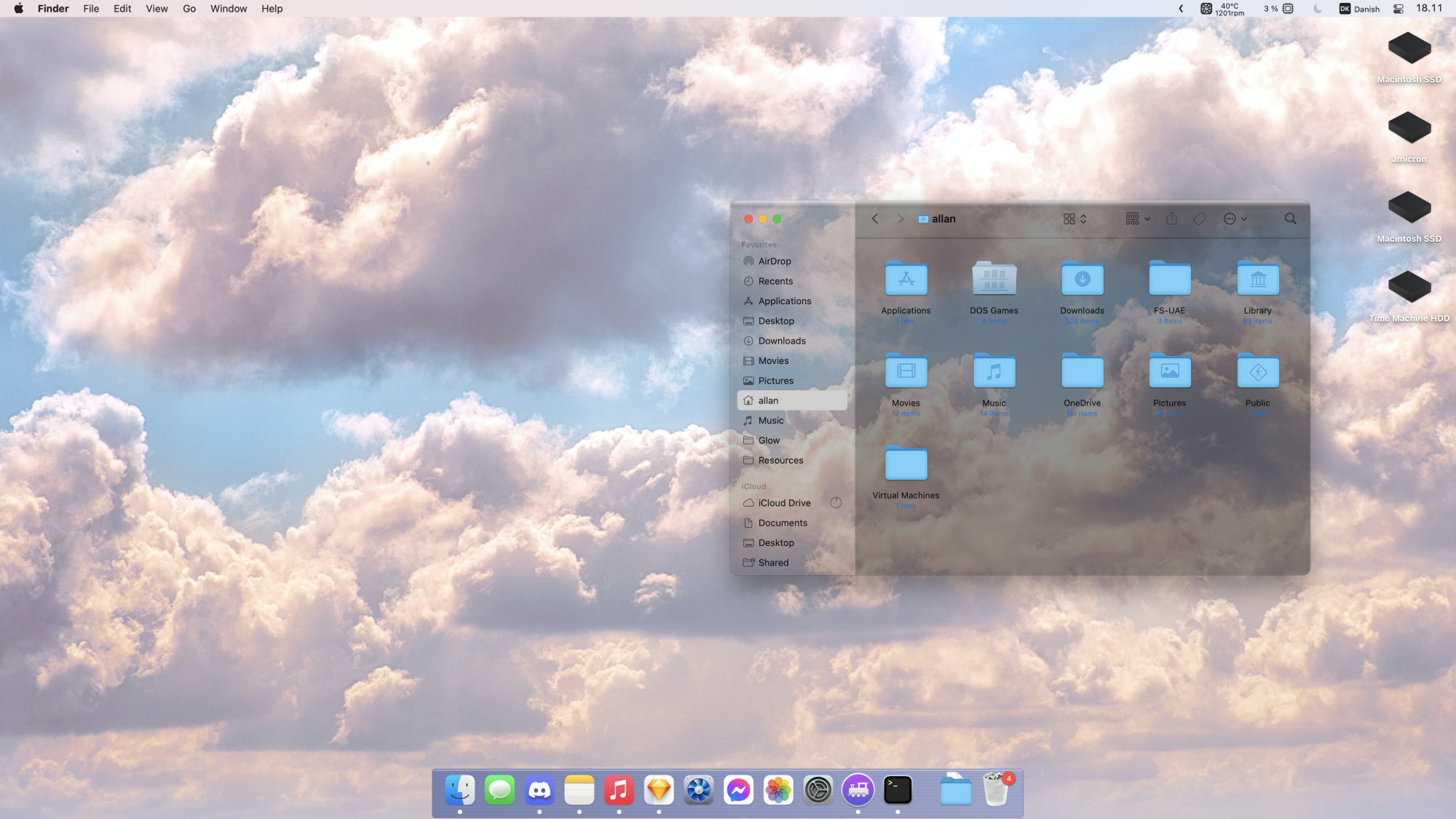Open the View menu
1456x819 pixels.
(x=157, y=9)
